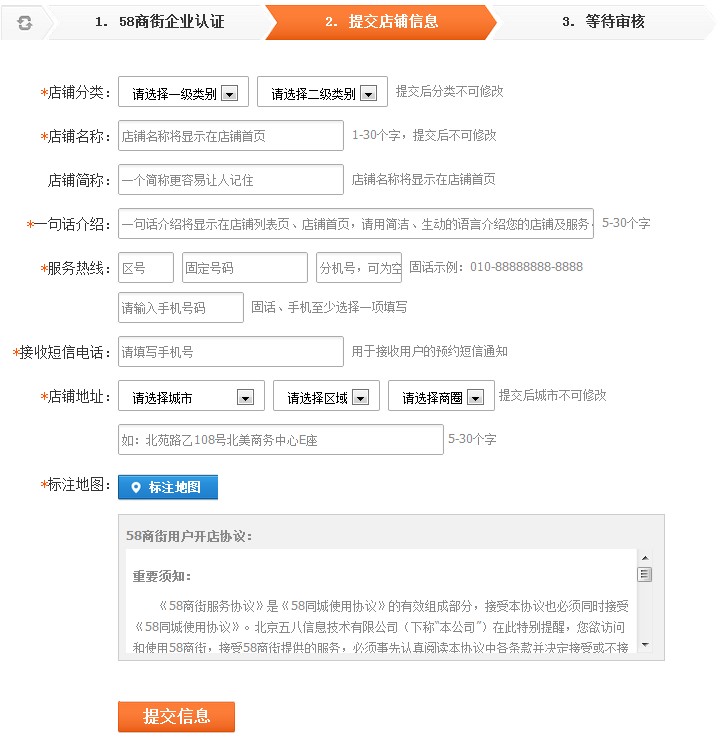Open the 请选择商圈 dropdown
This screenshot has height=742, width=724.
pos(441,397)
